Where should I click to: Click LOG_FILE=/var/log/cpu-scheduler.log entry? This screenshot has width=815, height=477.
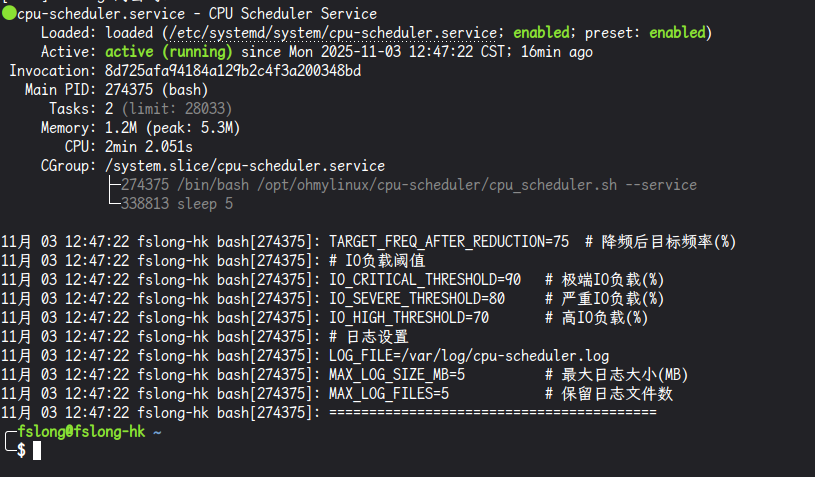click(469, 355)
